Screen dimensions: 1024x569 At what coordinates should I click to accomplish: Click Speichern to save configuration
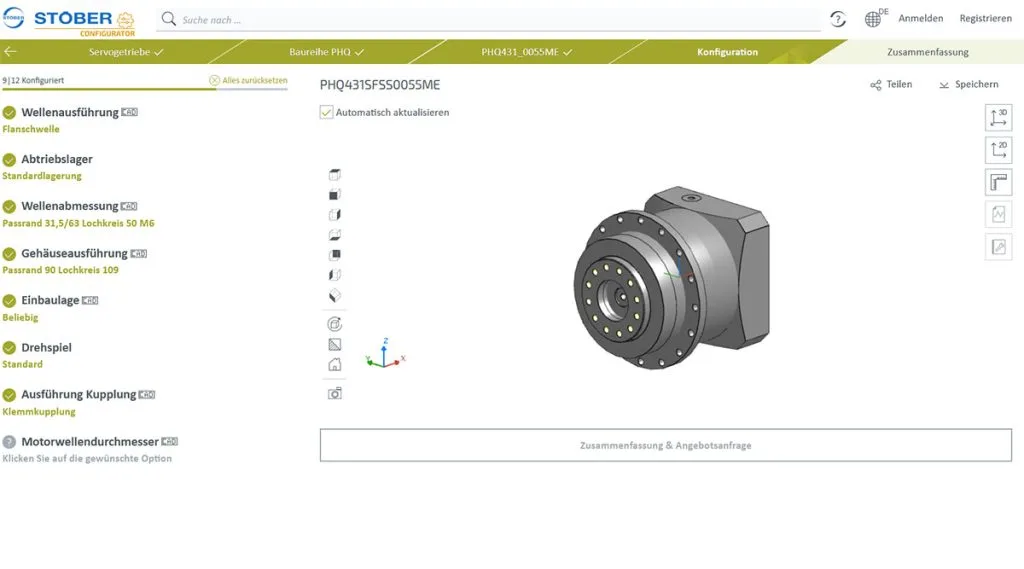tap(968, 84)
